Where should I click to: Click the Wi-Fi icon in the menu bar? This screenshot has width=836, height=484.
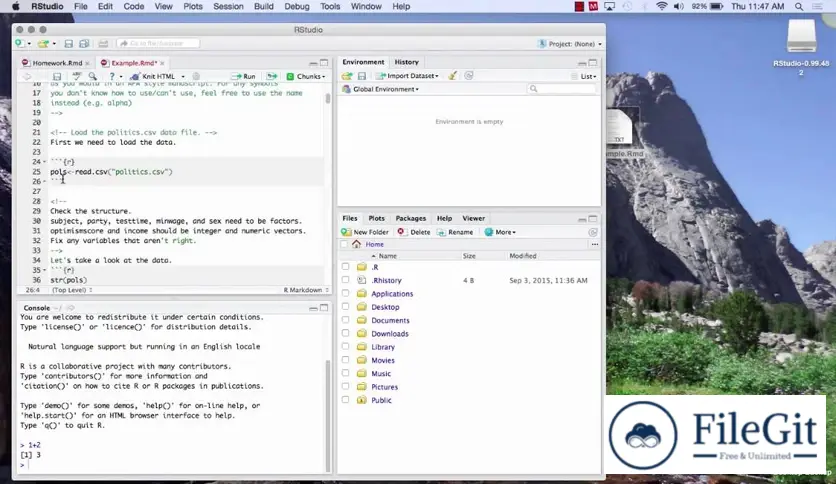click(x=662, y=6)
